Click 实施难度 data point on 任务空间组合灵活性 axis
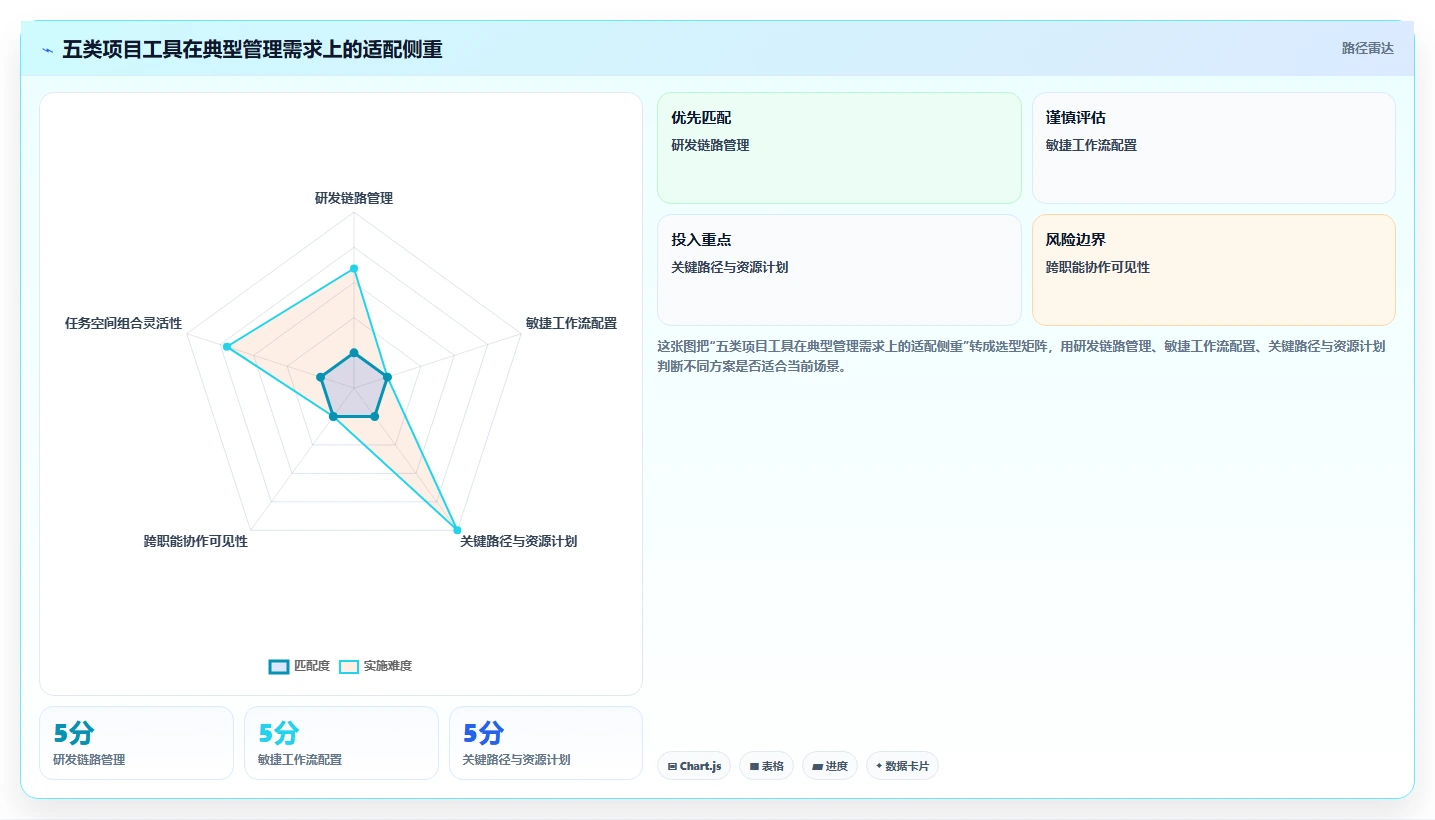This screenshot has width=1435, height=820. 227,347
